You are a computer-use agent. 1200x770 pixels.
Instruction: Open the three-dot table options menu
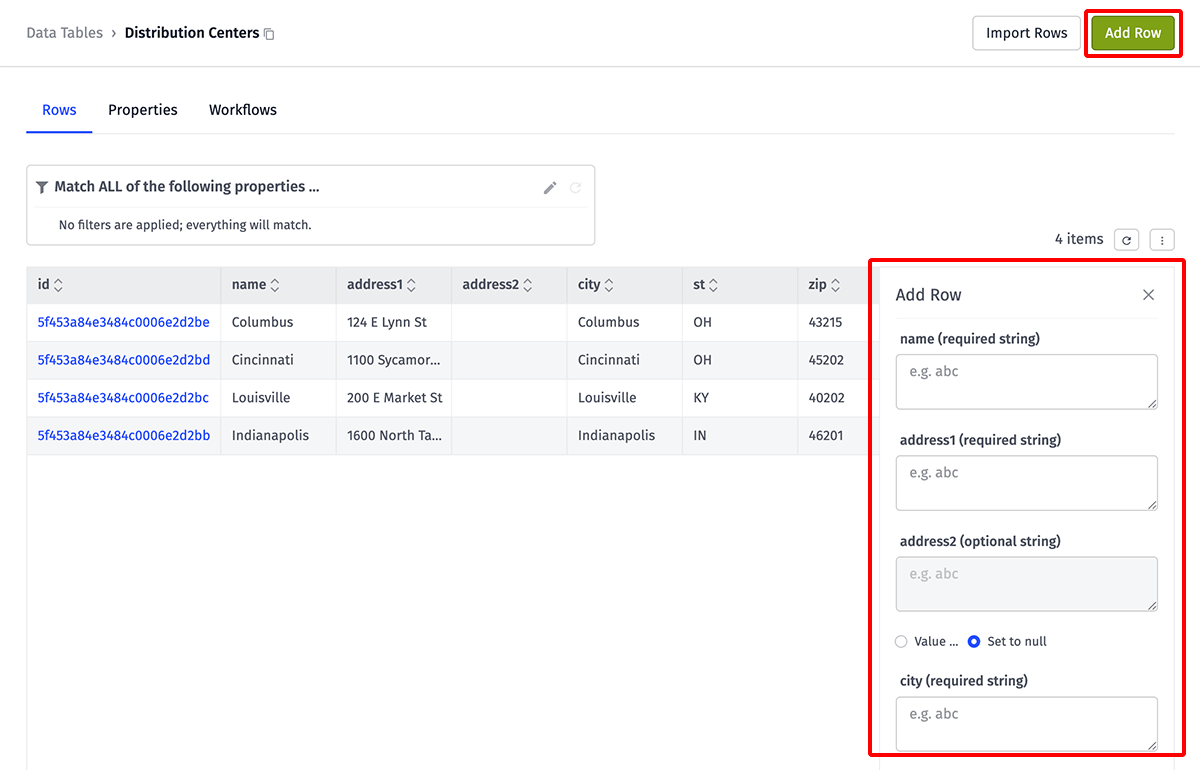[x=1161, y=240]
